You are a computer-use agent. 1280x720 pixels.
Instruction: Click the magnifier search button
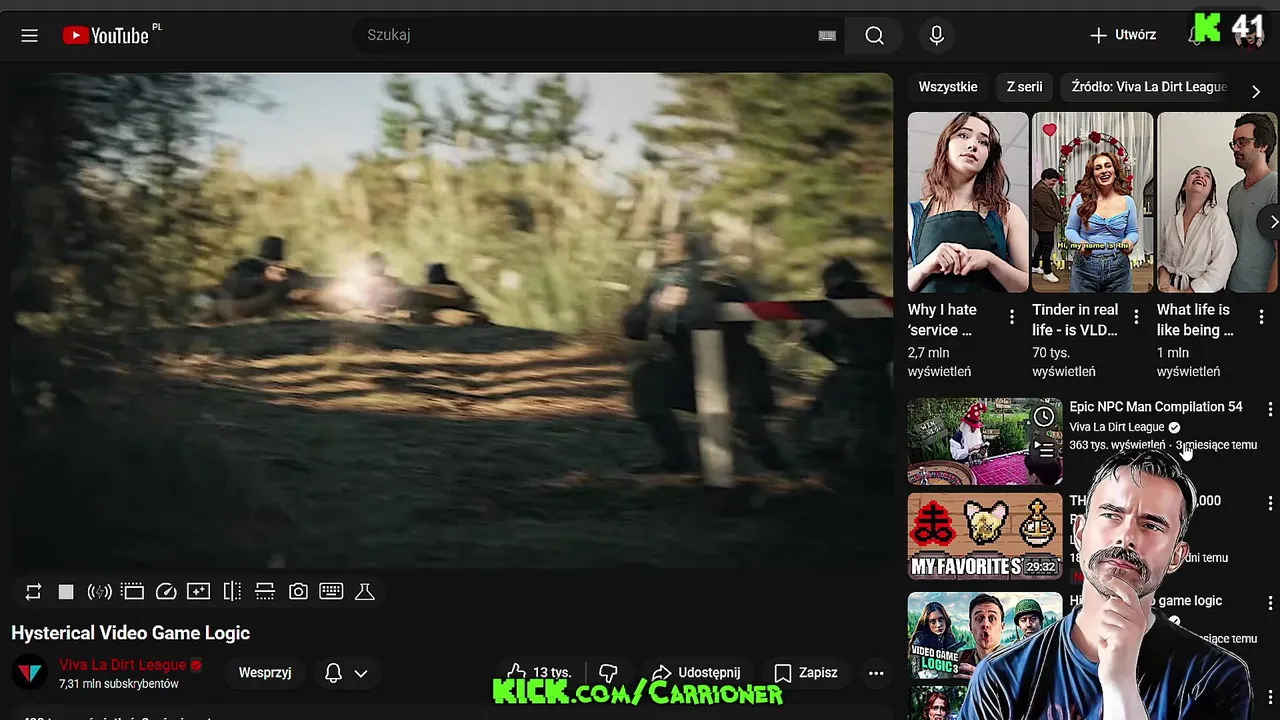[874, 35]
